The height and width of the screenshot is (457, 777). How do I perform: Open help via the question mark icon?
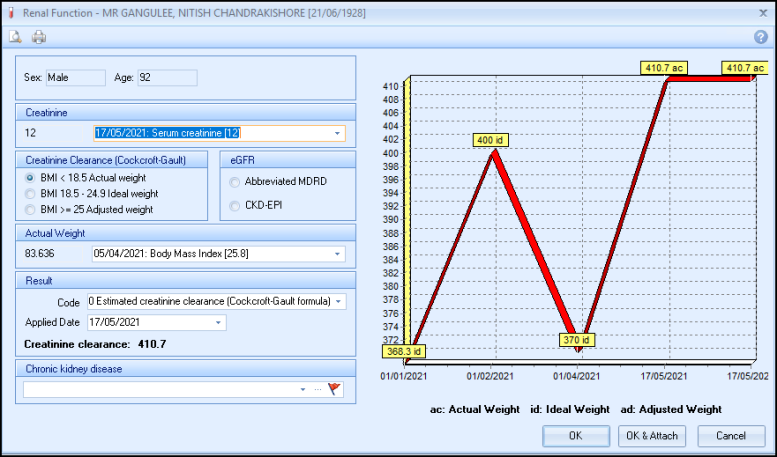coord(759,37)
